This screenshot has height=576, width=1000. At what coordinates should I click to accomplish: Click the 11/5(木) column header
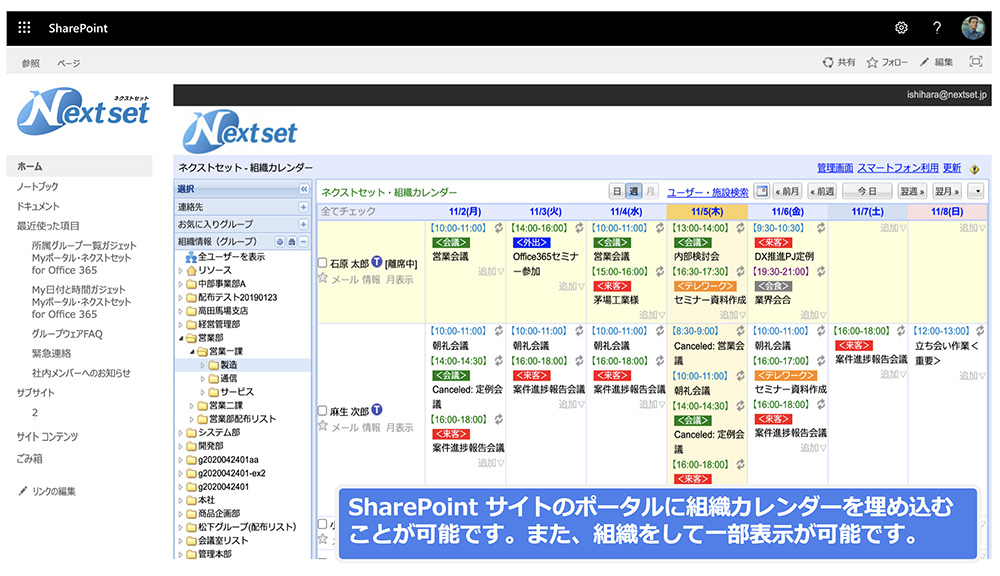pos(707,211)
